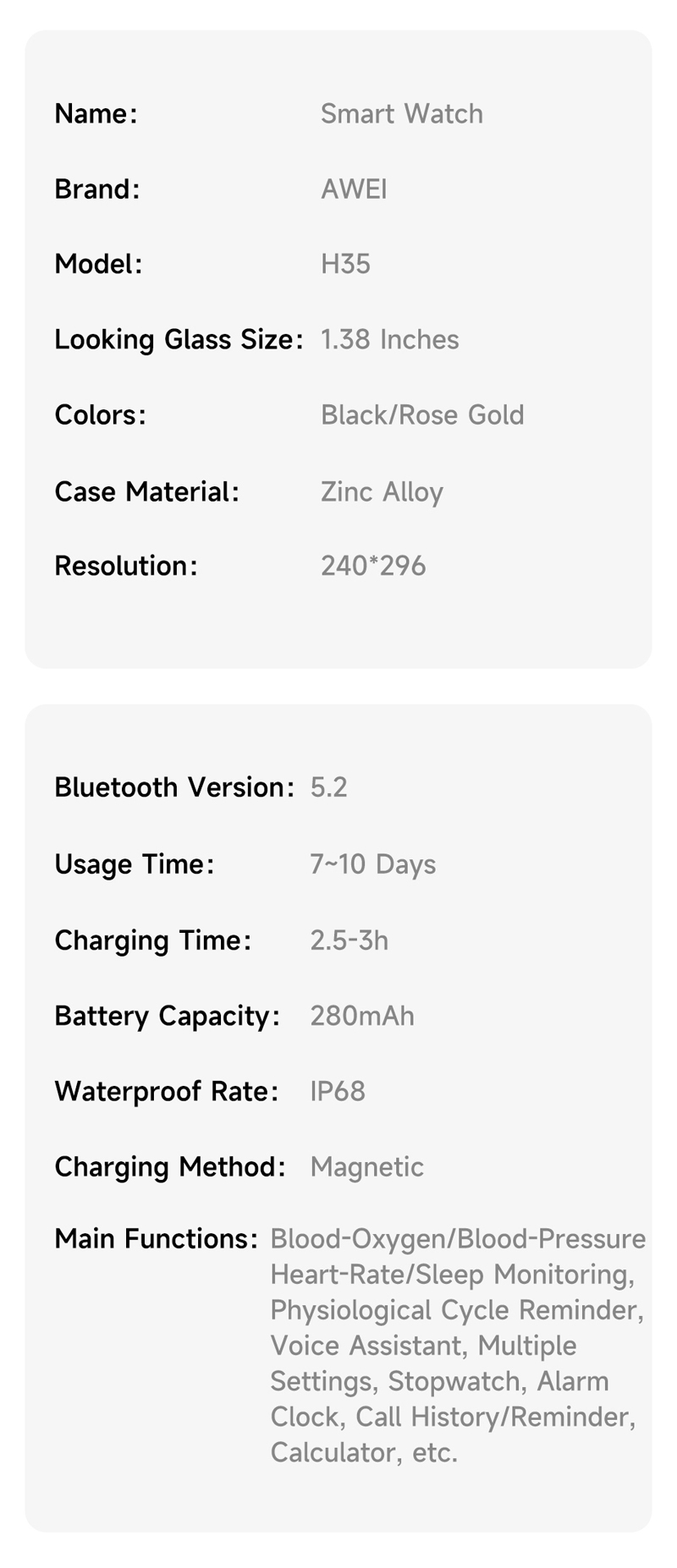677x1568 pixels.
Task: Select the Calculator, etc. text line
Action: (x=364, y=1452)
